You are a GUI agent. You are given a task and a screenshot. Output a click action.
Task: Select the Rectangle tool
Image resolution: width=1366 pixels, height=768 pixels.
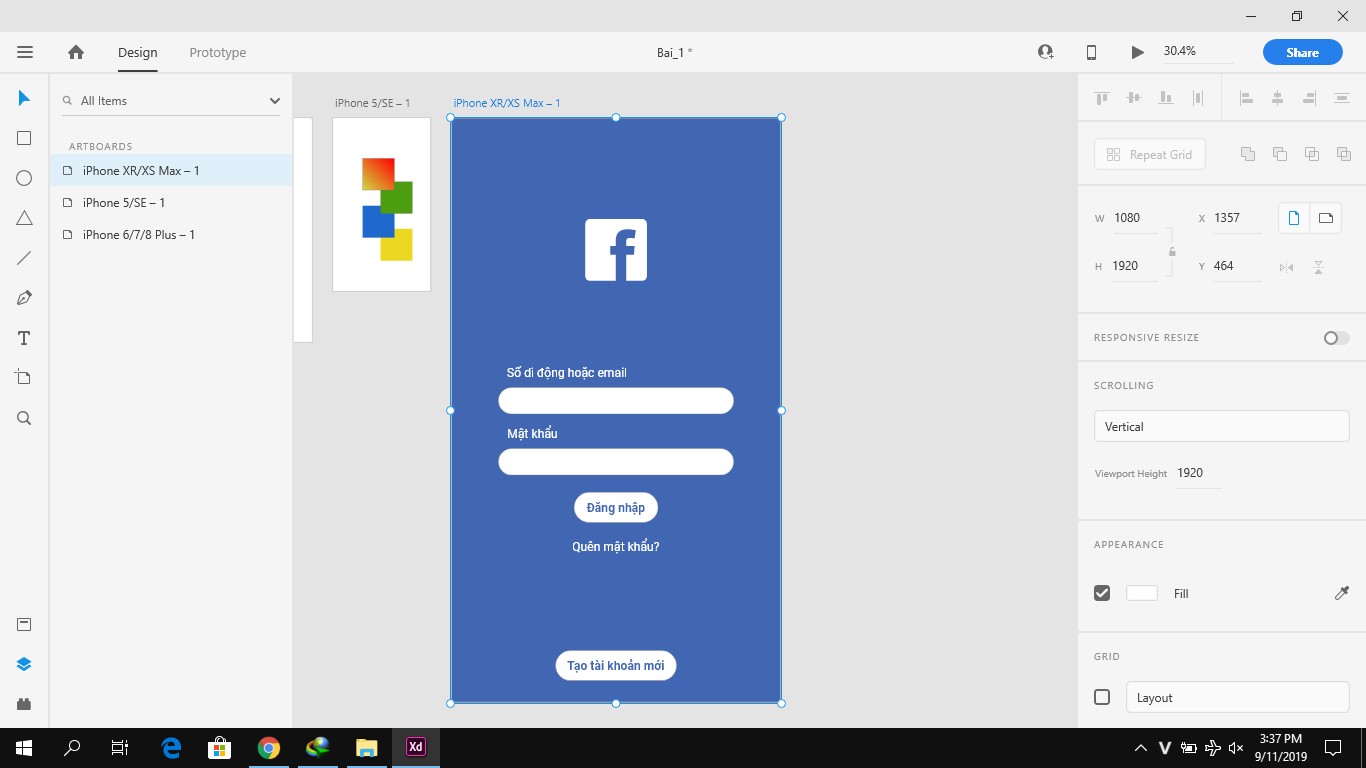tap(24, 138)
